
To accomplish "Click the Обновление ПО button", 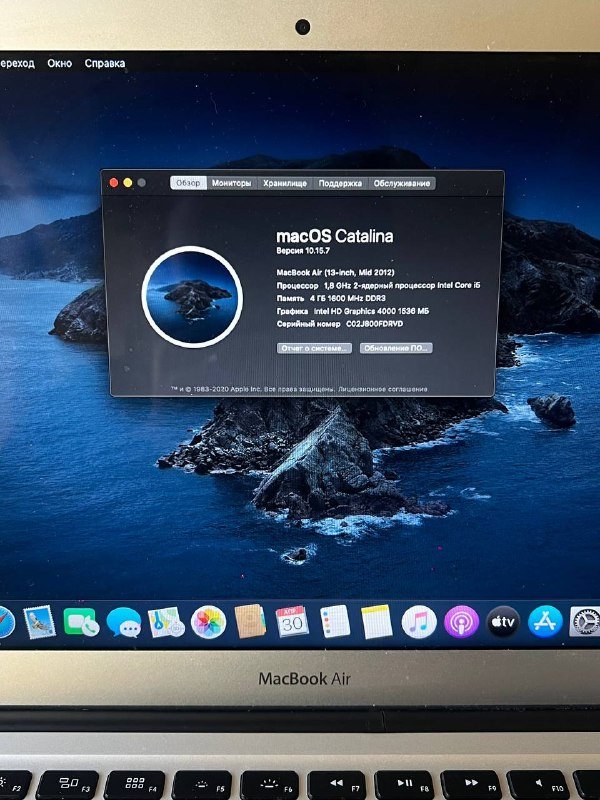I will (396, 348).
